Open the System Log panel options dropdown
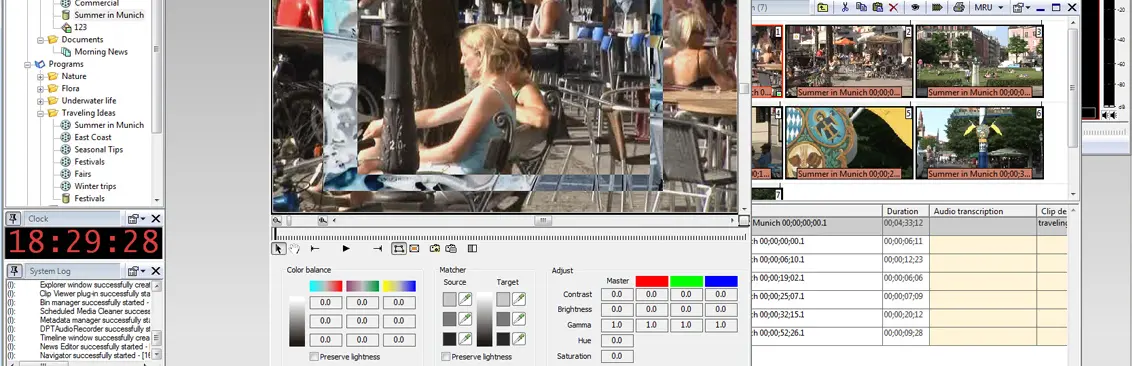The image size is (1132, 366). (136, 271)
